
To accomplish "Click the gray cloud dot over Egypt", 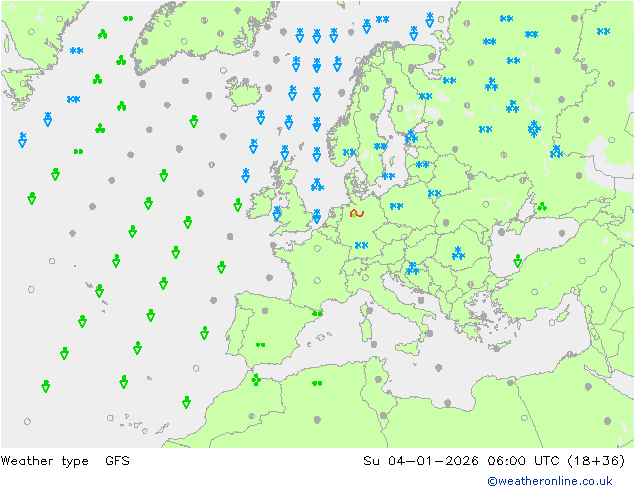I will point(589,387).
